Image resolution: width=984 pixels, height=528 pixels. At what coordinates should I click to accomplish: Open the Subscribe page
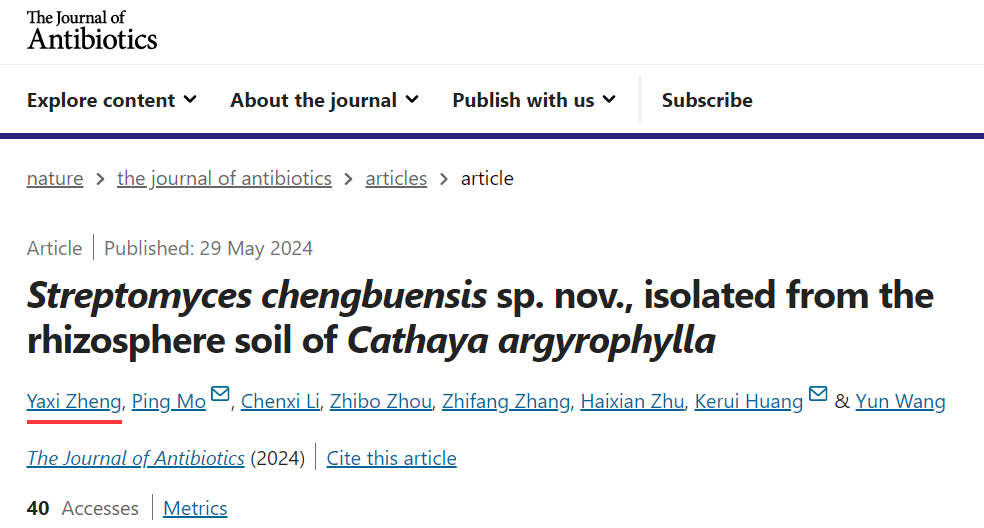[707, 100]
